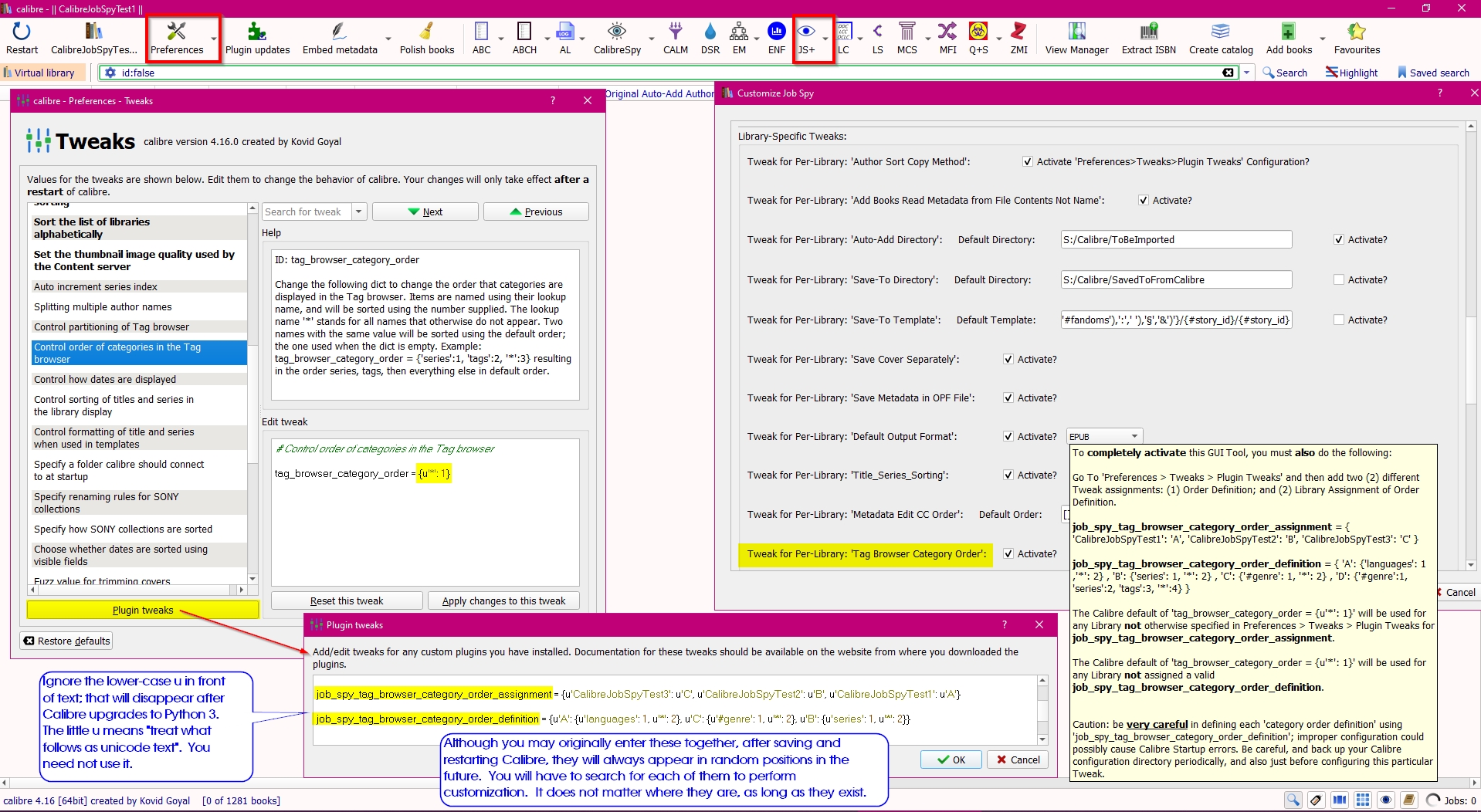
Task: Toggle Activate for Title_Series_Sorting tweak
Action: [x=1008, y=475]
